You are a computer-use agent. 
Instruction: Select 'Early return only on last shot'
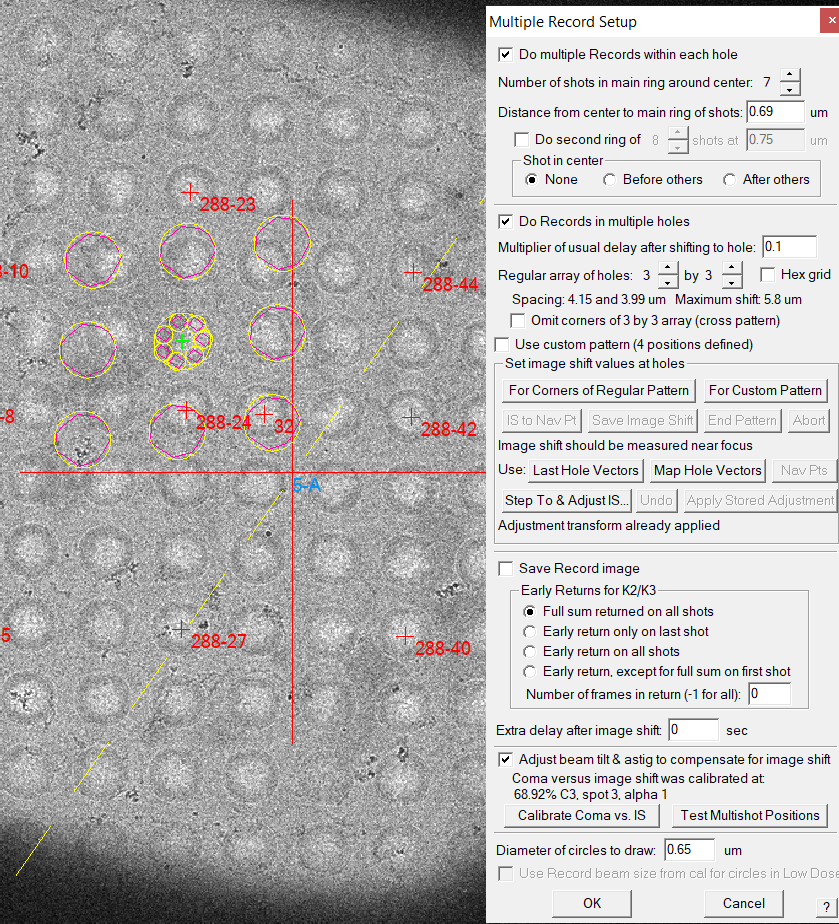(x=530, y=632)
